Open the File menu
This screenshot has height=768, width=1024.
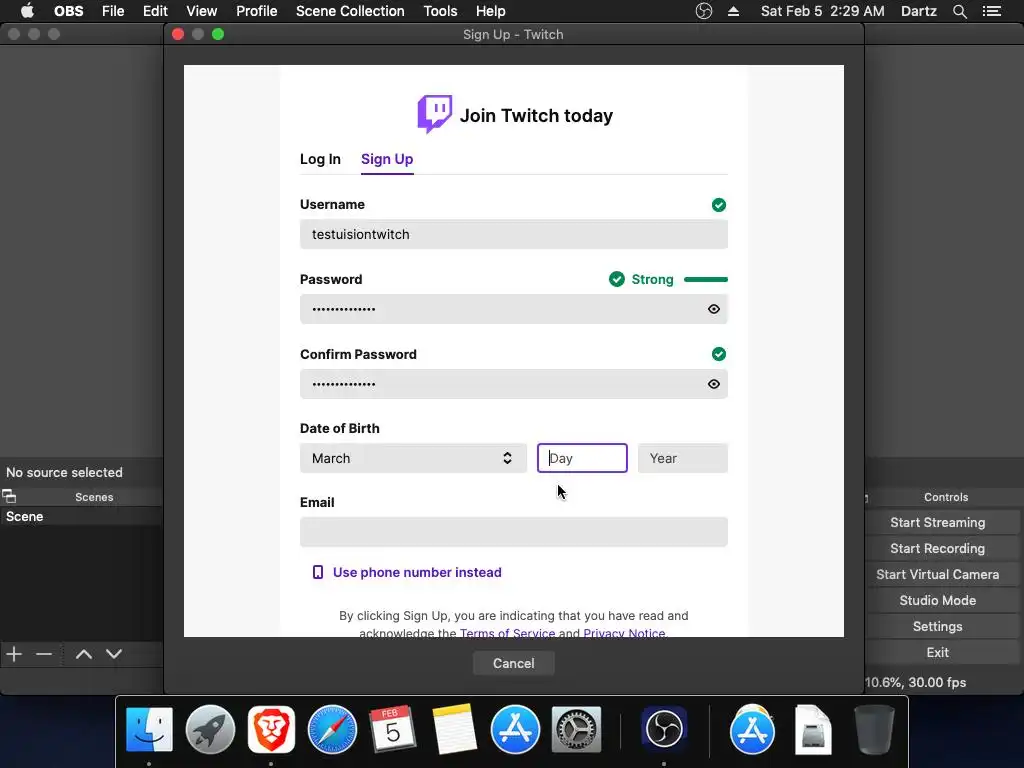[x=113, y=11]
